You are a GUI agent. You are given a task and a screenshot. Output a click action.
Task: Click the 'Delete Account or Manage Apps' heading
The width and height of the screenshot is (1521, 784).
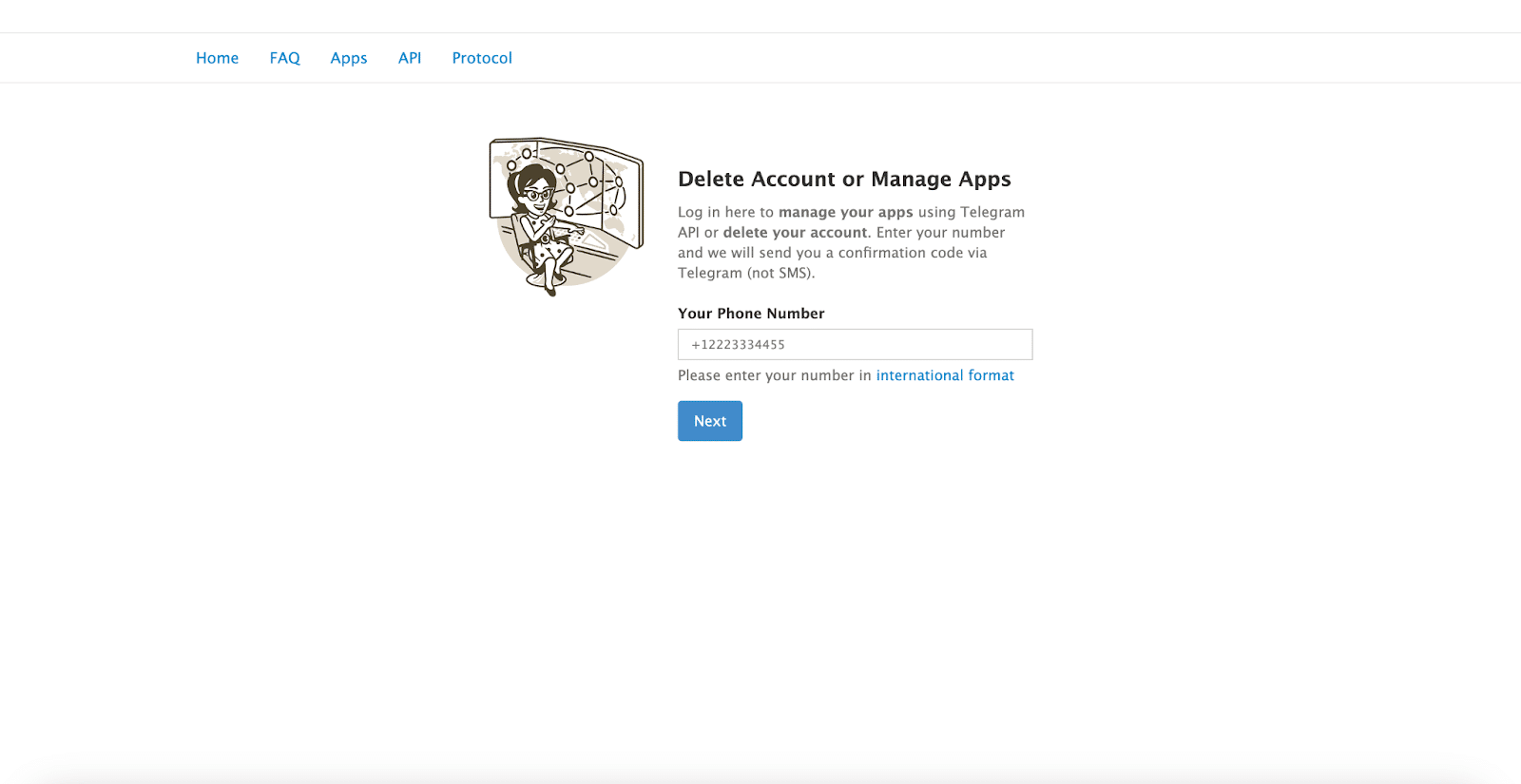pos(844,179)
